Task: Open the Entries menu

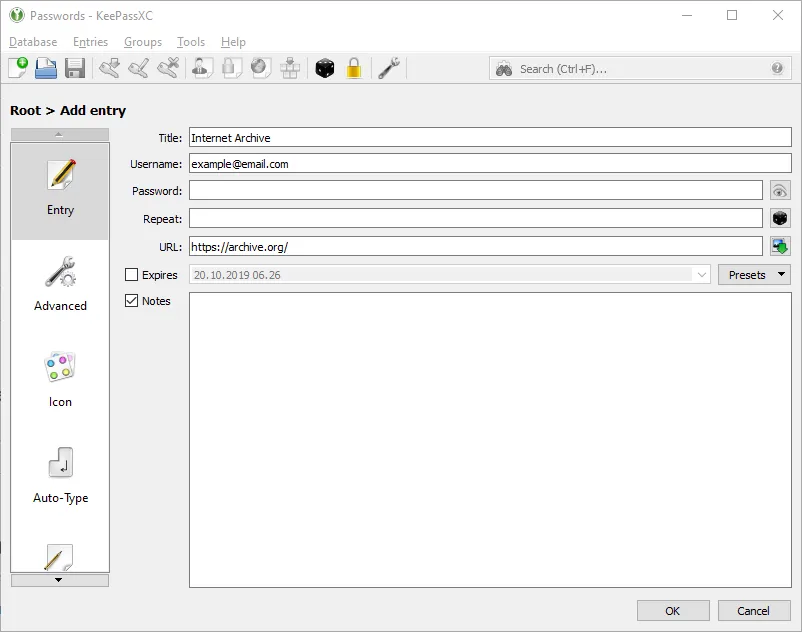Action: pyautogui.click(x=91, y=42)
